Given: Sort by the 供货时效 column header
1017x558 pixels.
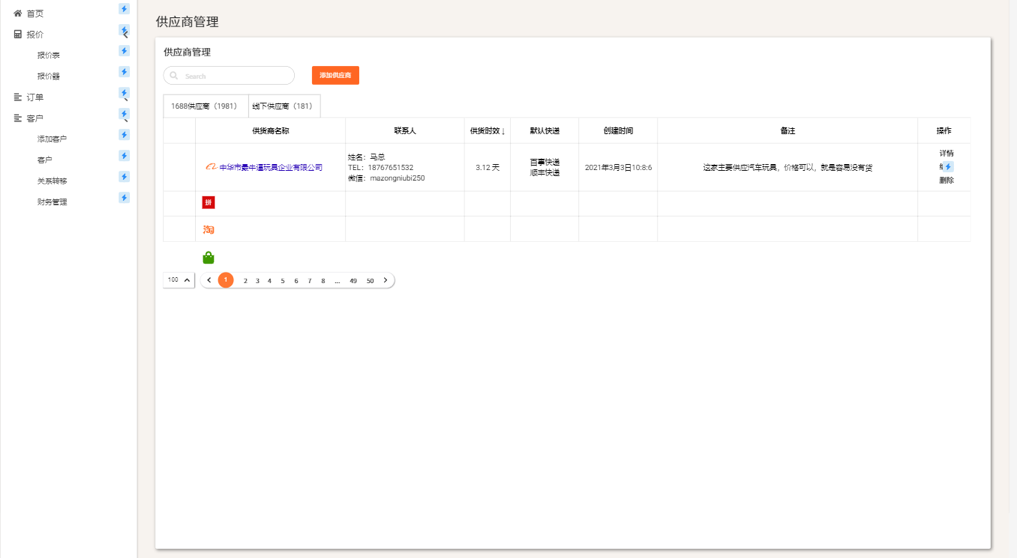Looking at the screenshot, I should [x=487, y=131].
